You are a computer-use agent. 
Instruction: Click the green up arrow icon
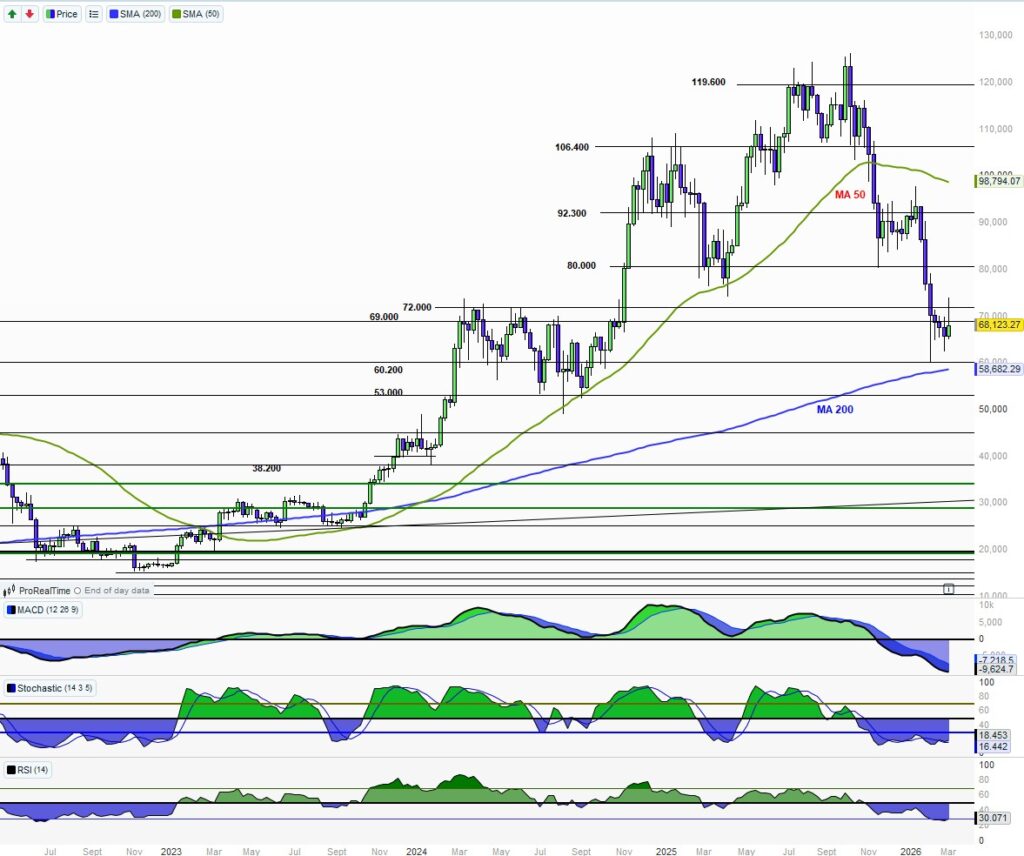12,14
